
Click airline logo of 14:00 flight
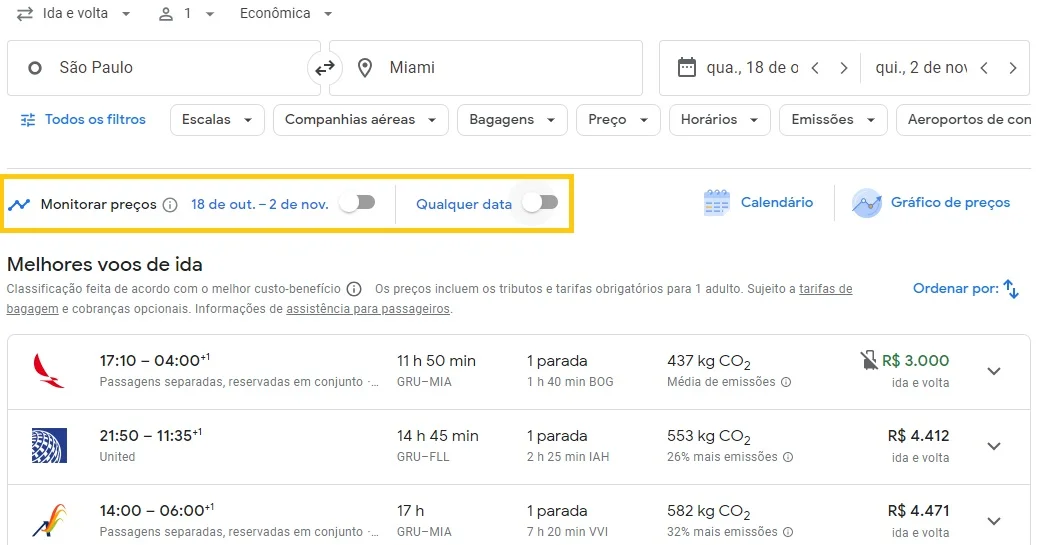[49, 521]
